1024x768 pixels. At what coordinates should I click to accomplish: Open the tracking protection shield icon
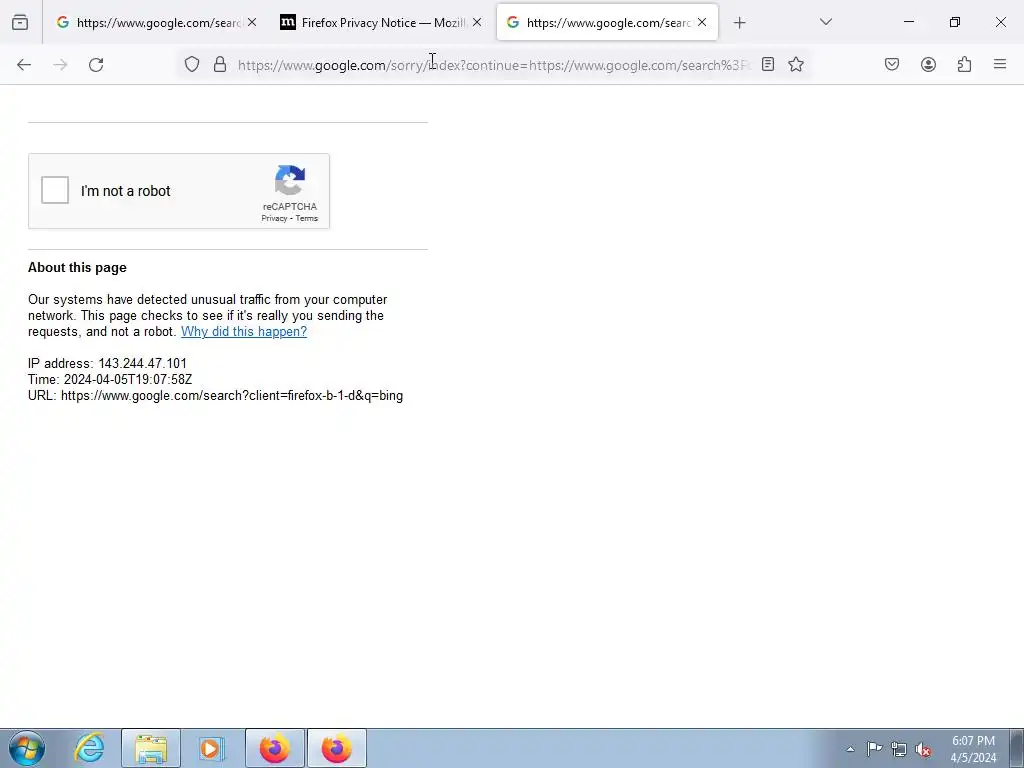(x=191, y=64)
